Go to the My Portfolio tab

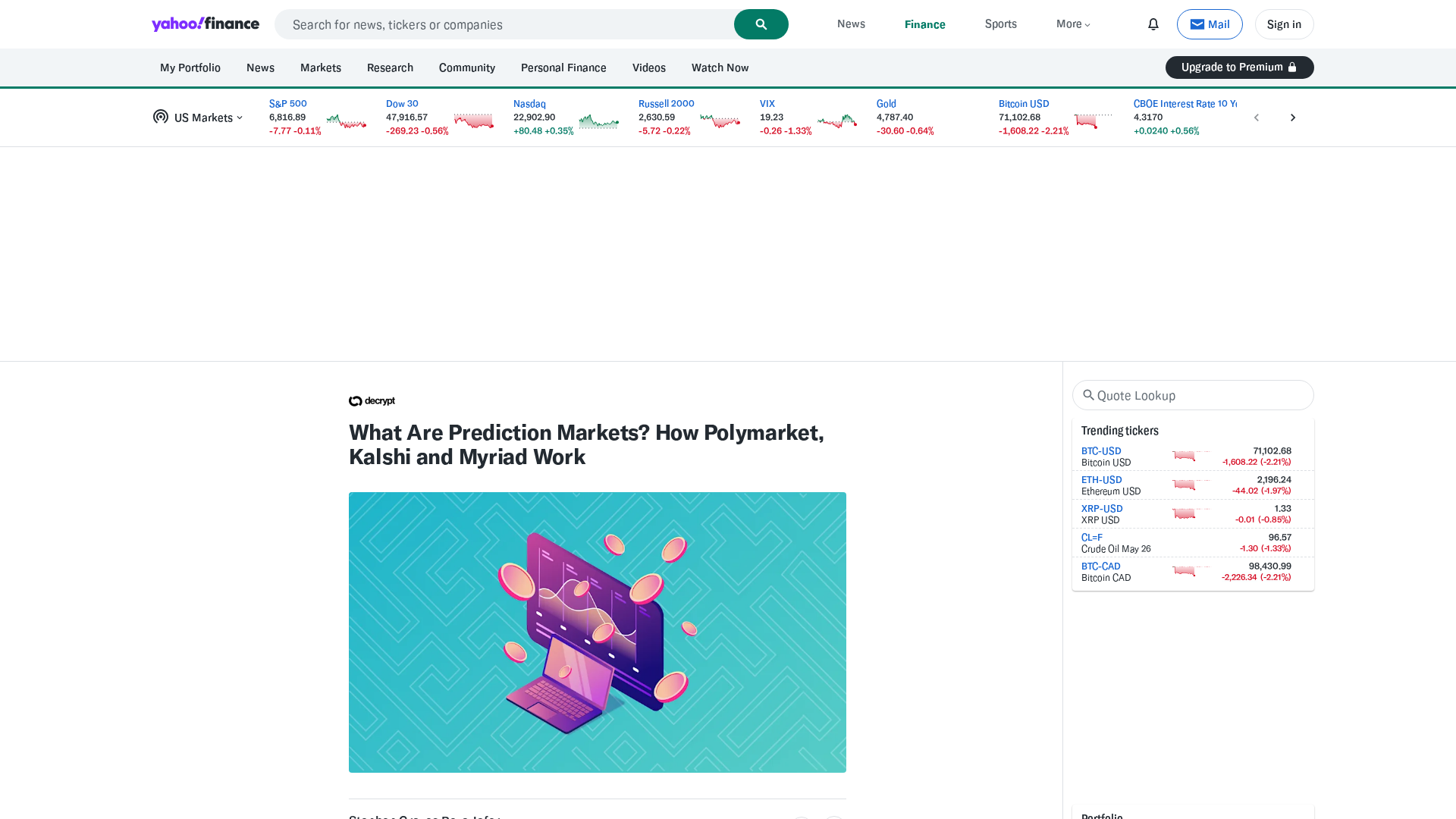[x=190, y=67]
